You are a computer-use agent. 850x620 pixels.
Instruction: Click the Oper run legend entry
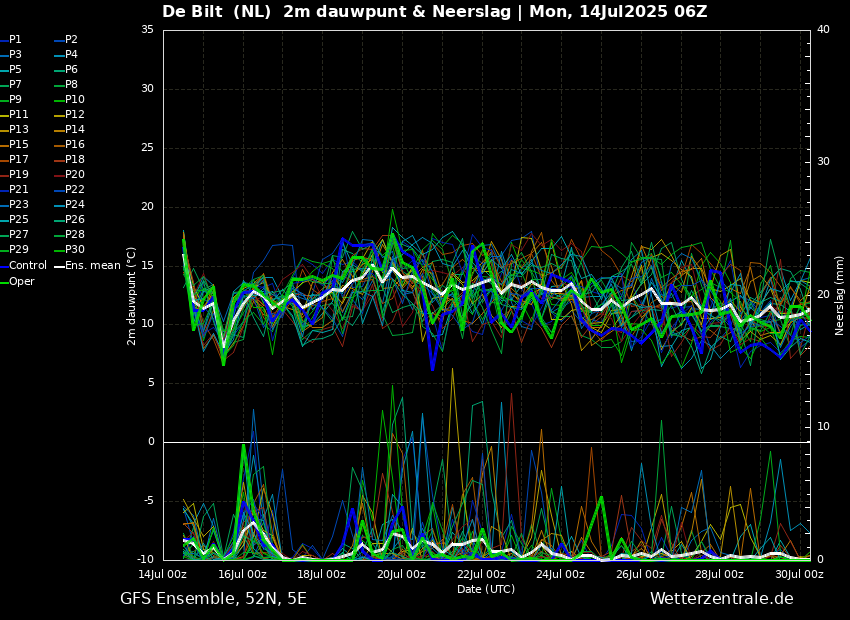[x=17, y=282]
